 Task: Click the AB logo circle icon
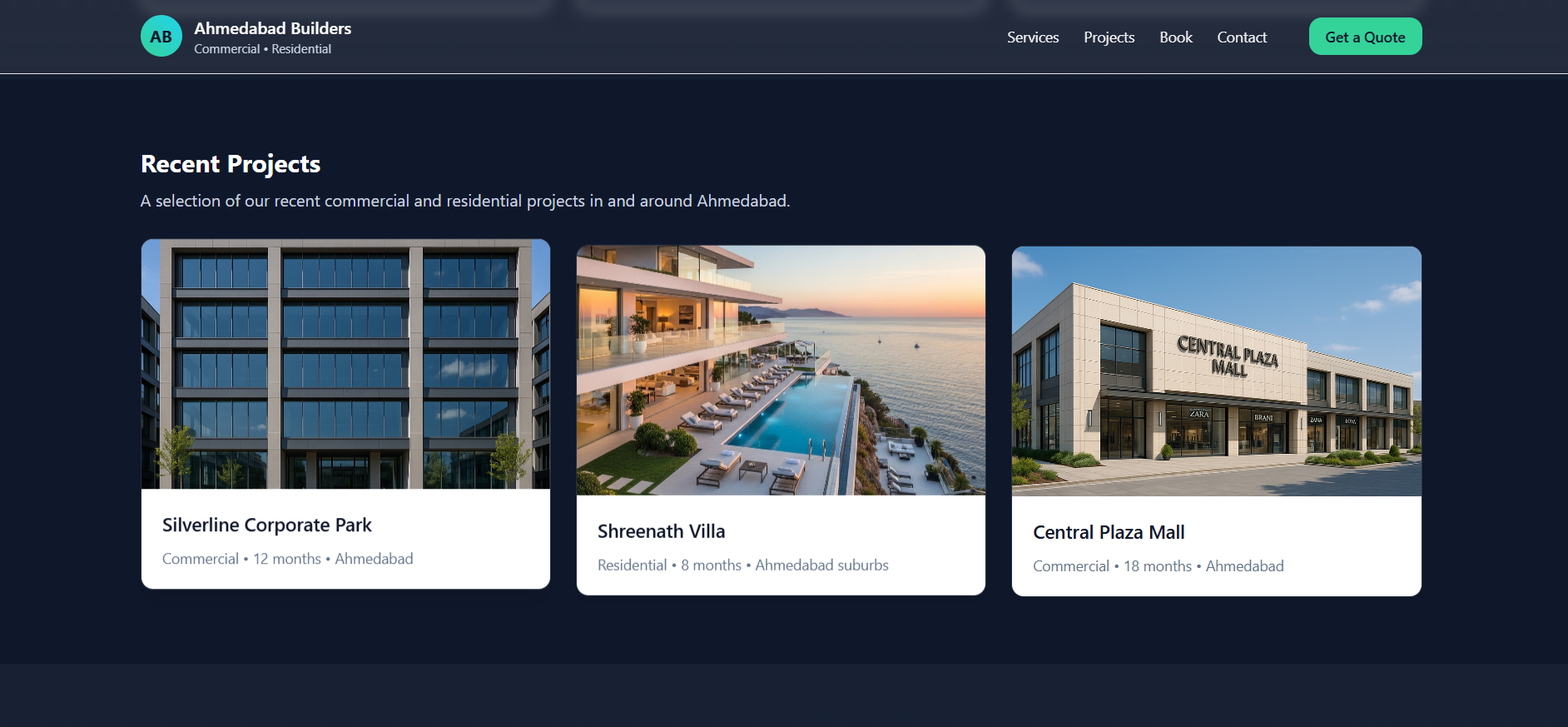pyautogui.click(x=161, y=36)
